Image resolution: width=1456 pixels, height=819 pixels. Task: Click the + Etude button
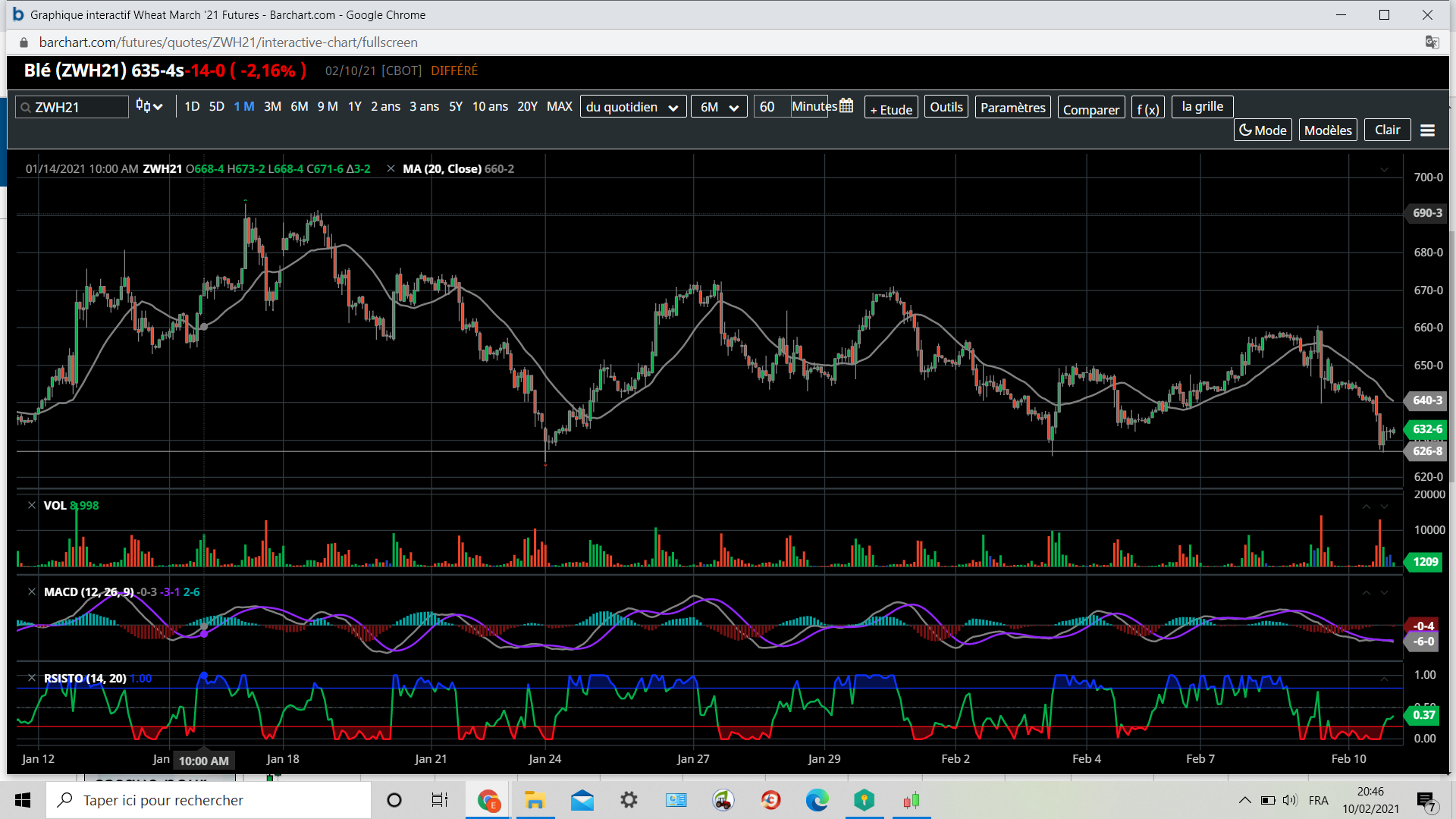click(x=891, y=109)
